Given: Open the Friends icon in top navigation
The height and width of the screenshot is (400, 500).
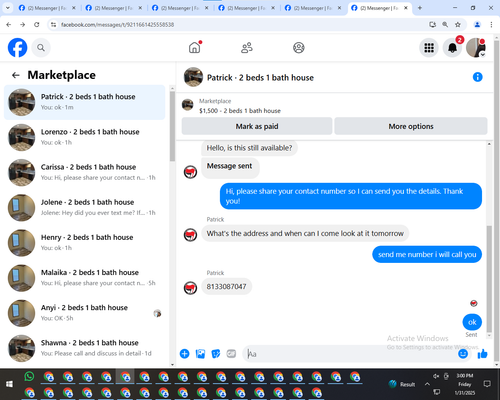Looking at the screenshot, I should pos(247,48).
